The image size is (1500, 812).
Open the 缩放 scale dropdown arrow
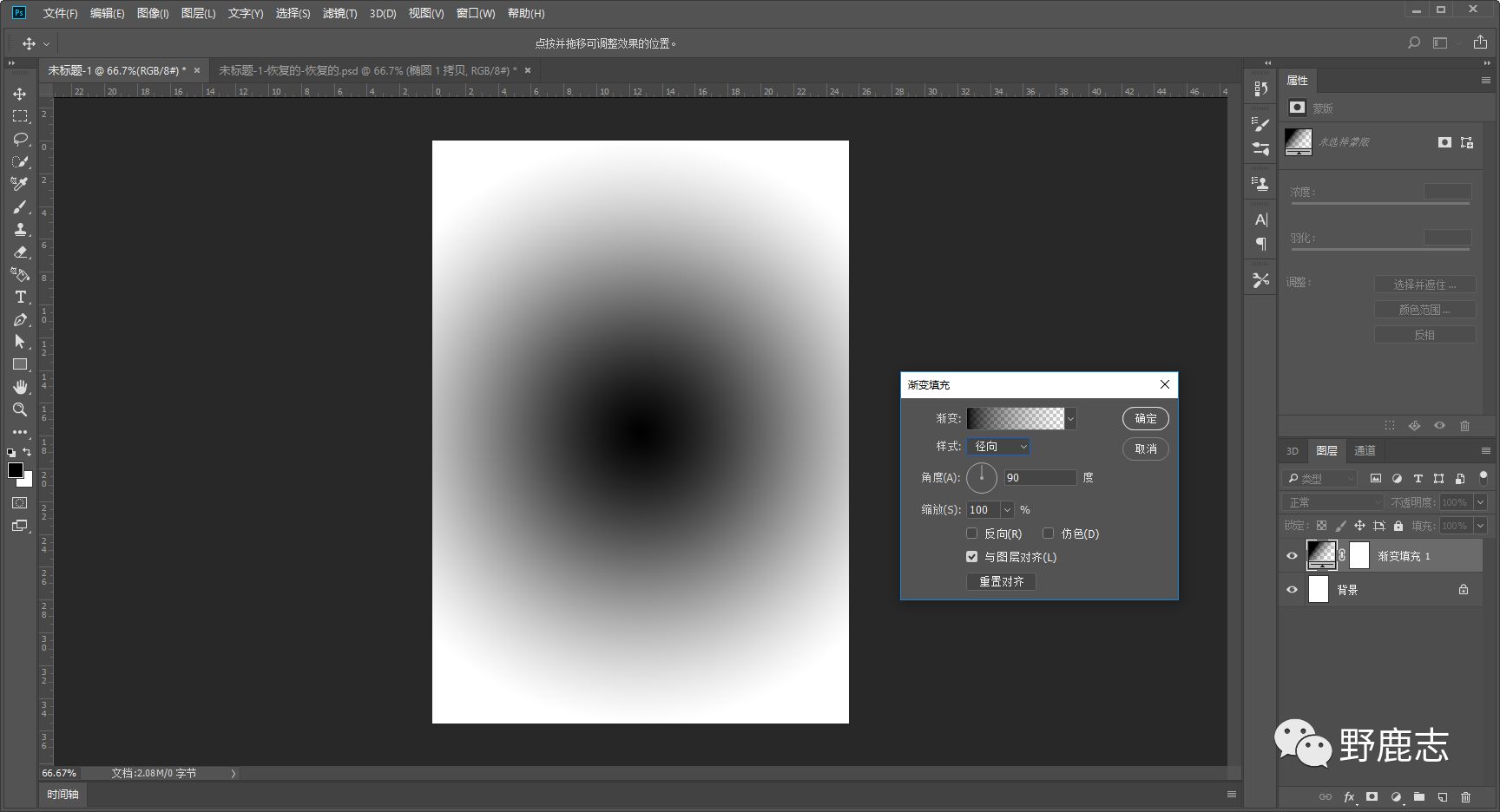click(1007, 510)
